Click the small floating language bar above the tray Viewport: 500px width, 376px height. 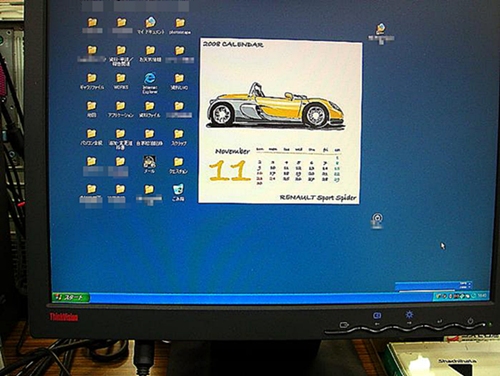pyautogui.click(x=434, y=286)
